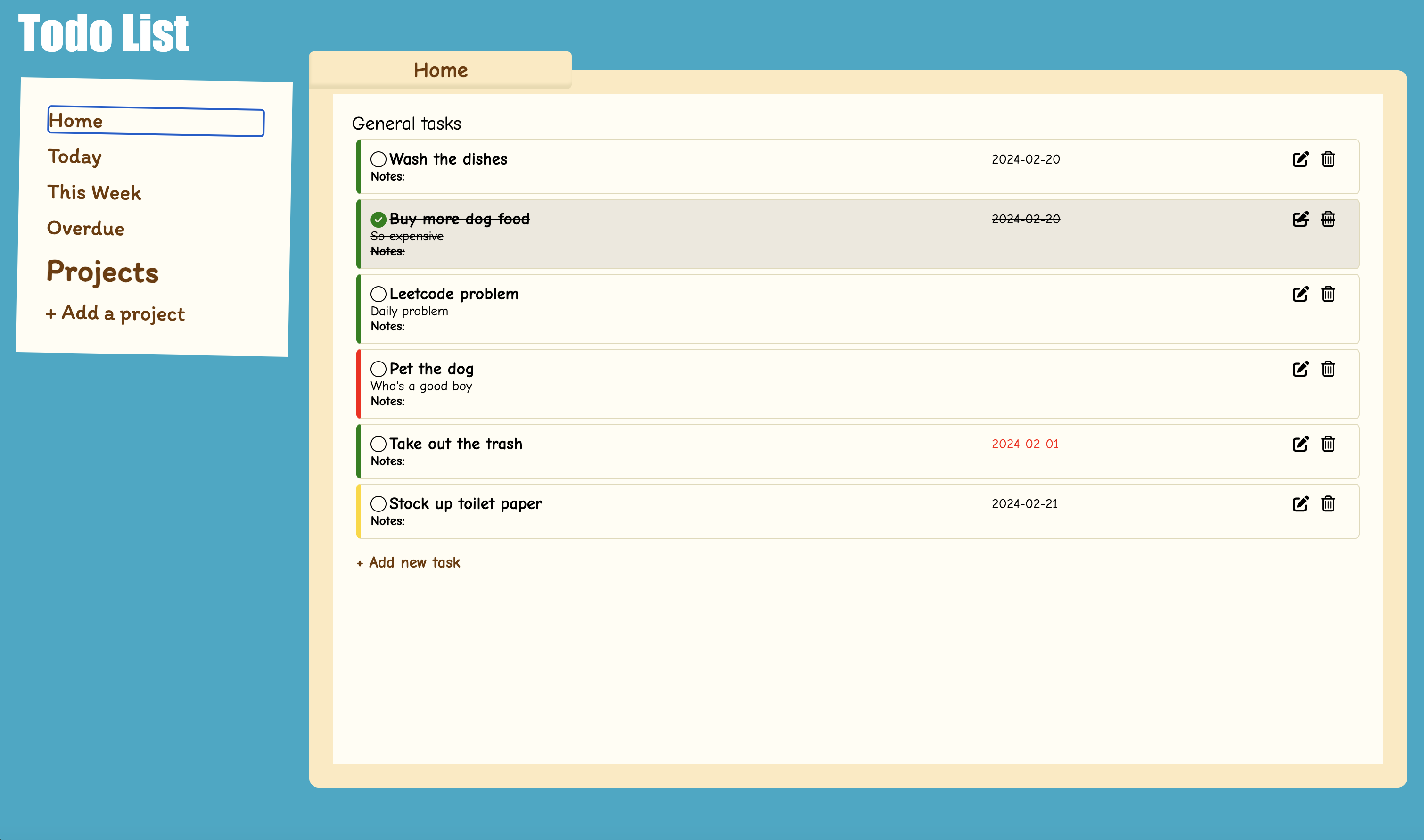Image resolution: width=1424 pixels, height=840 pixels.
Task: Edit the Wash the dishes task
Action: 1300,159
